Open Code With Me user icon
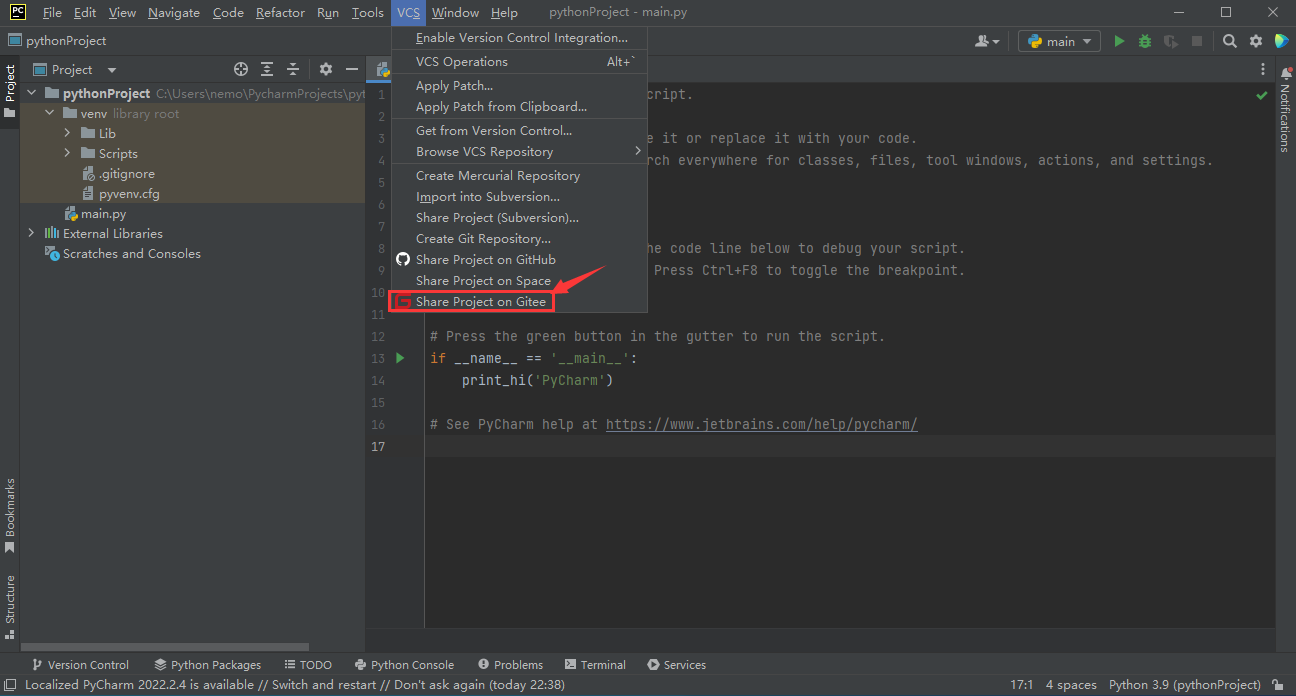1296x696 pixels. click(986, 40)
